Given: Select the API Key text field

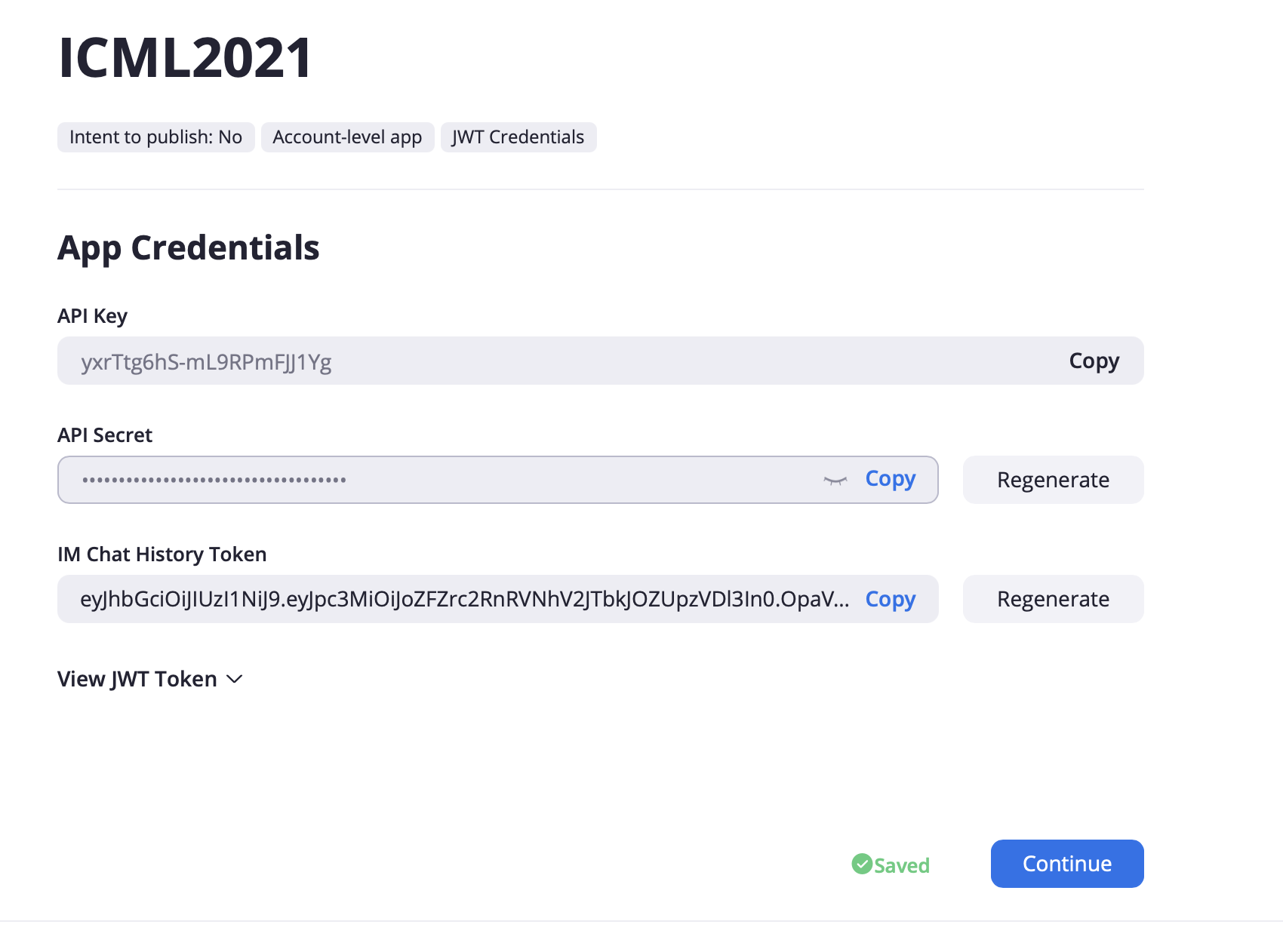Looking at the screenshot, I should 601,361.
